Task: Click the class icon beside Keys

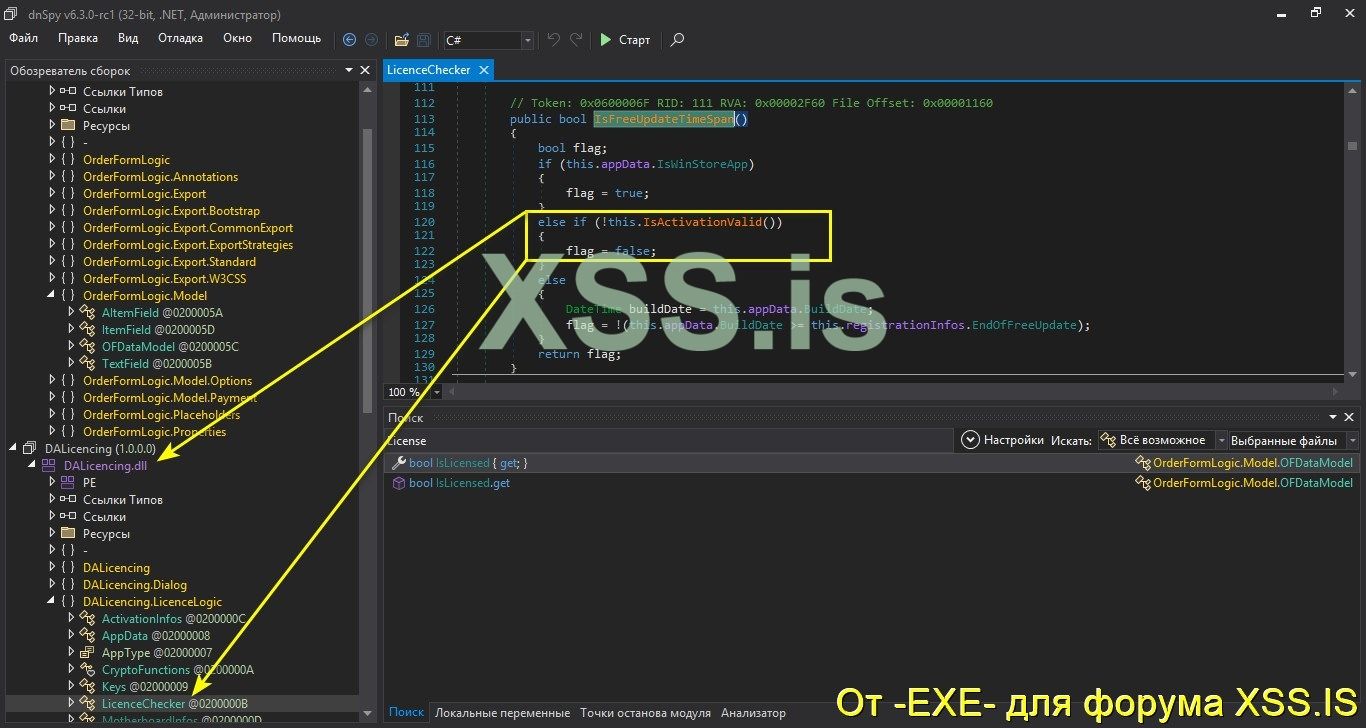Action: tap(88, 687)
